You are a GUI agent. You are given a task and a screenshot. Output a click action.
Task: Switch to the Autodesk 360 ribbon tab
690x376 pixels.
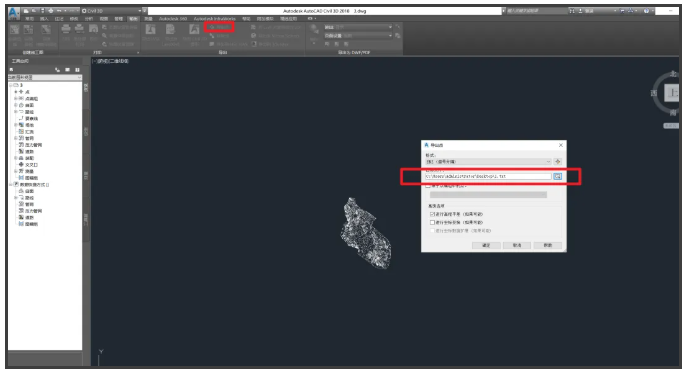pos(173,19)
